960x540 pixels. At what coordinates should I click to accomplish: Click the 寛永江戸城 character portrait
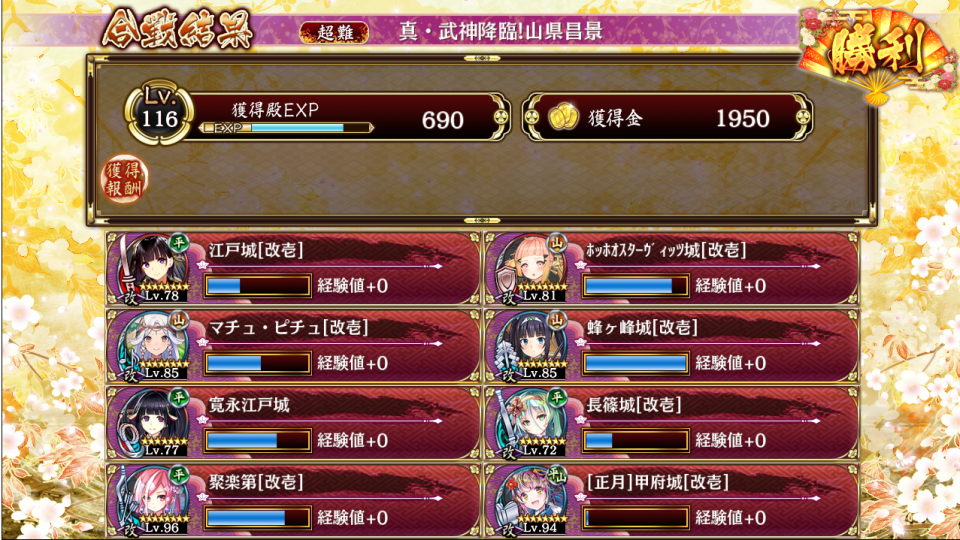click(x=153, y=422)
